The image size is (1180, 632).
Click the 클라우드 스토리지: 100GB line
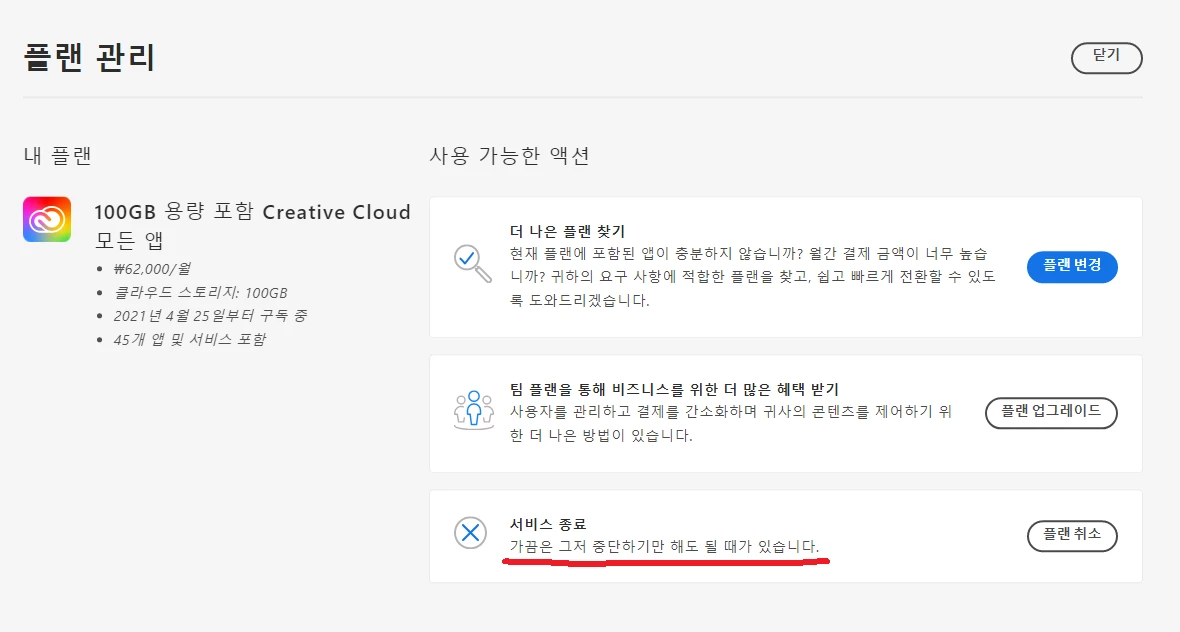coord(200,293)
